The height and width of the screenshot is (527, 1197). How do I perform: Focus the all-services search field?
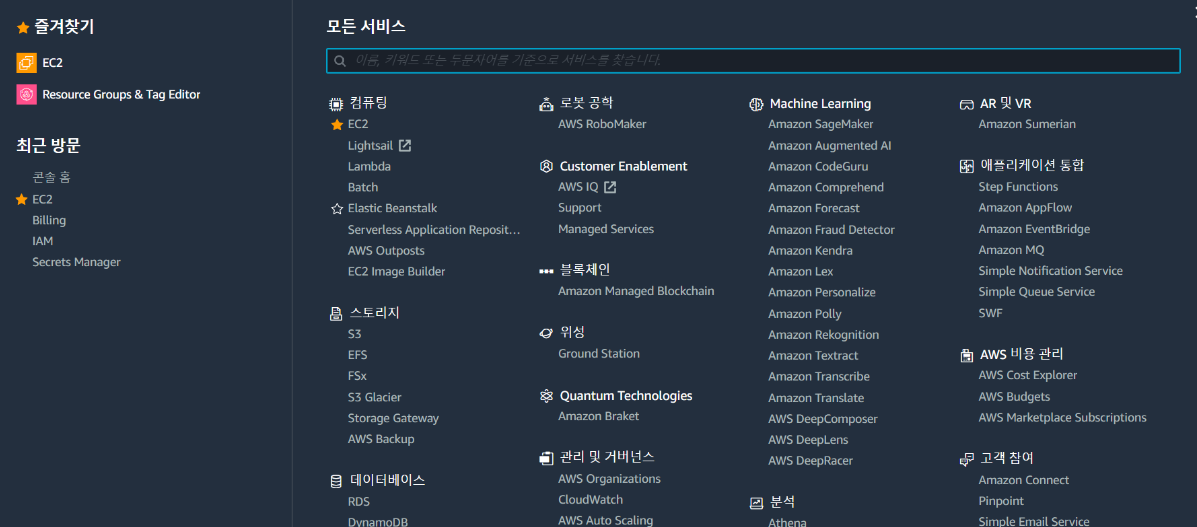pyautogui.click(x=753, y=60)
